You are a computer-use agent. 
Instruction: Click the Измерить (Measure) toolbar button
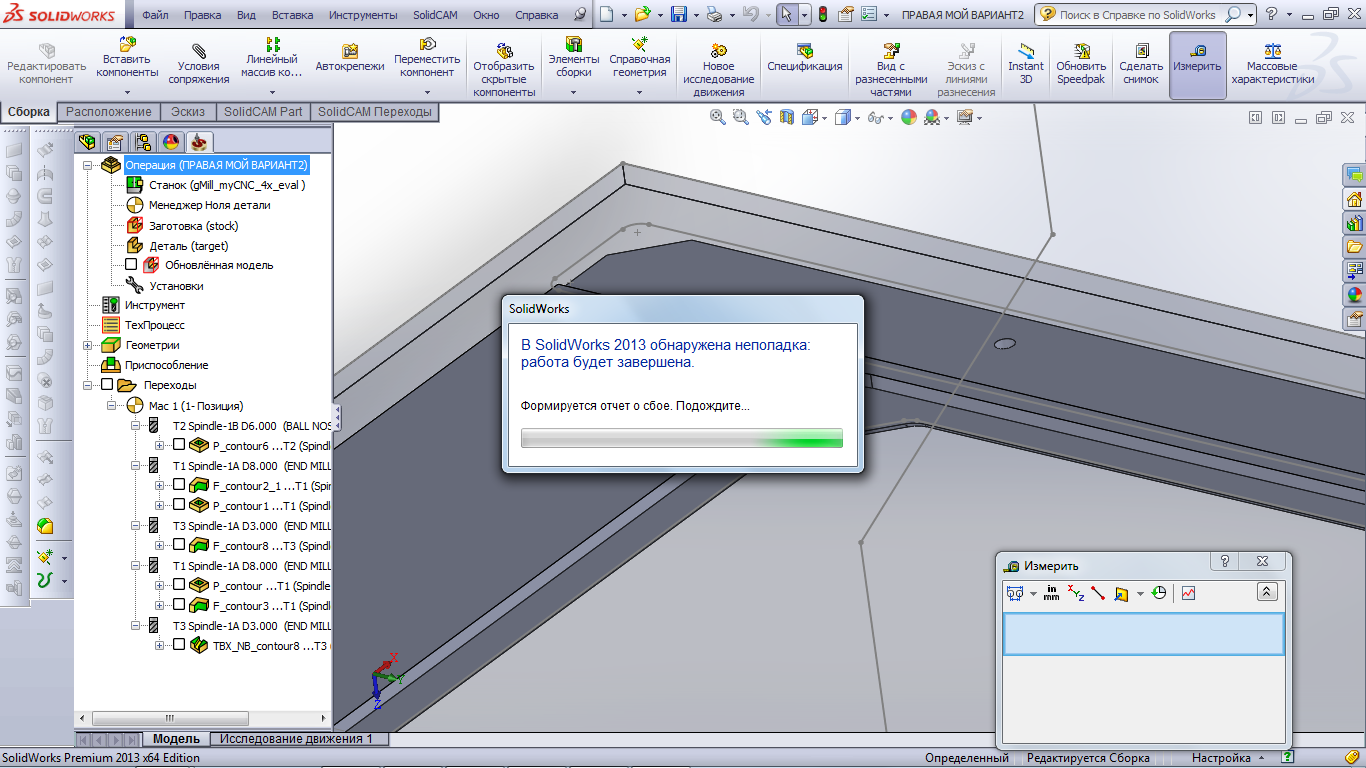click(x=1197, y=65)
